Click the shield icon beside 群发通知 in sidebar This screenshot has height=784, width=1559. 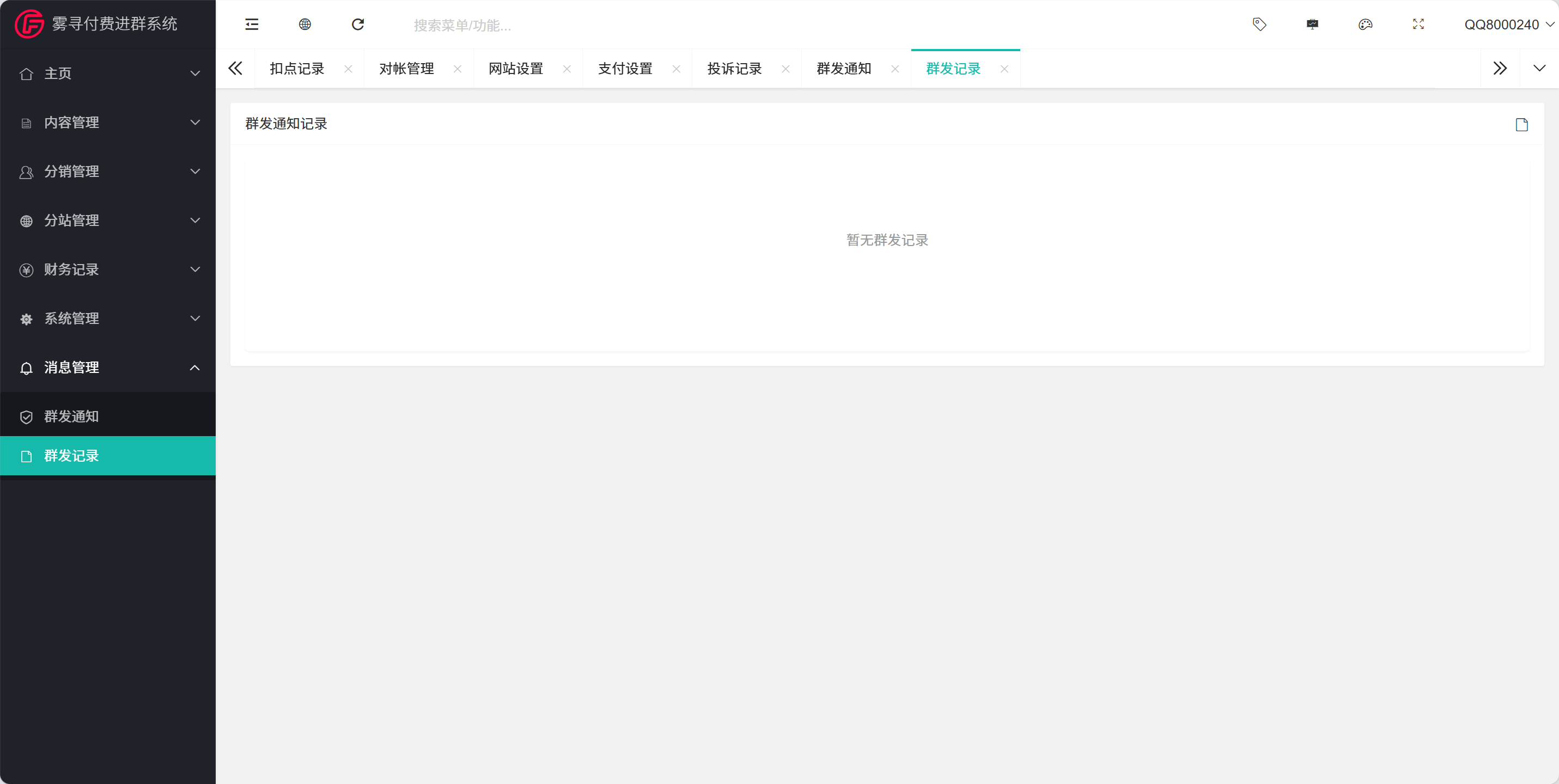click(x=26, y=418)
